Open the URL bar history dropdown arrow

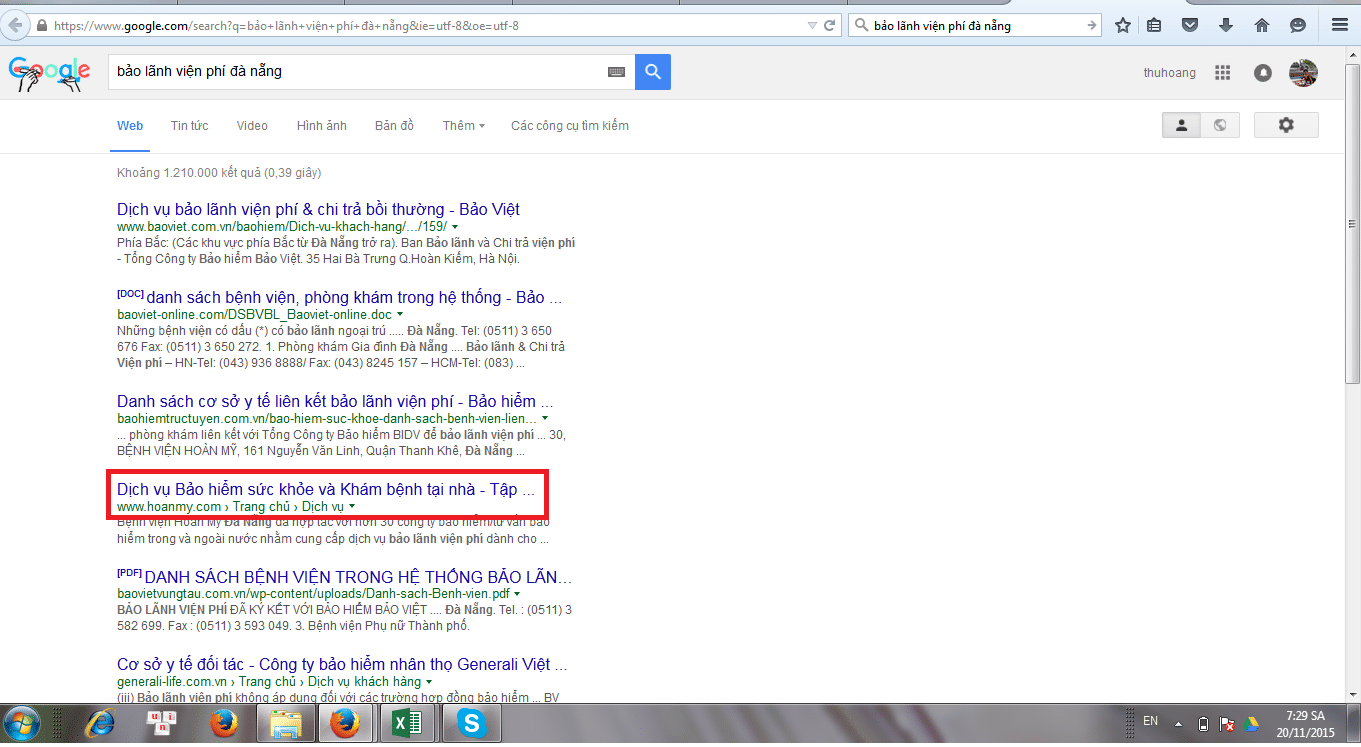click(811, 25)
